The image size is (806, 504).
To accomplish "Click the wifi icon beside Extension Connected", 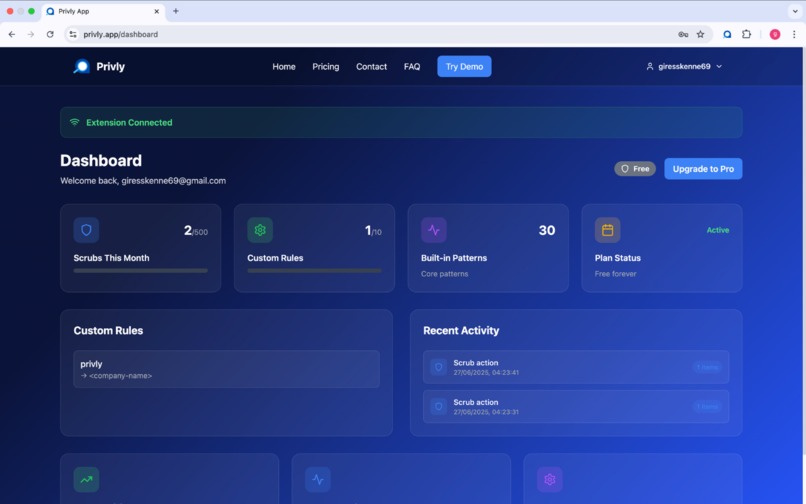I will (x=75, y=122).
